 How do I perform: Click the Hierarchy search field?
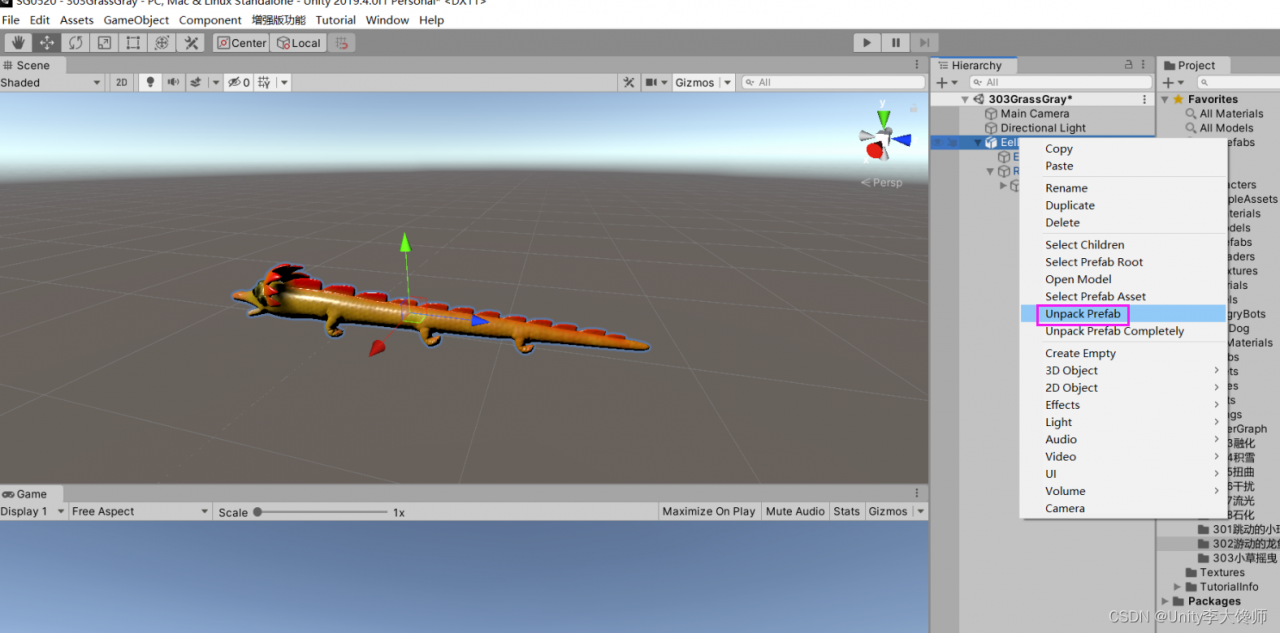1060,82
